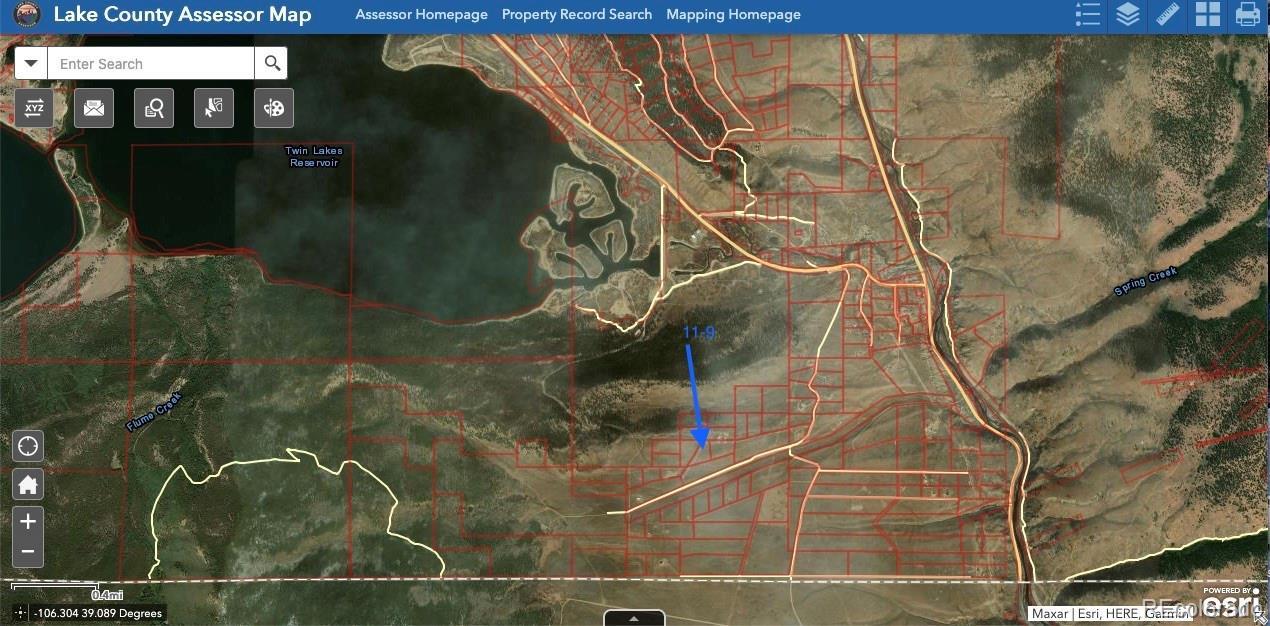Open the Legend panel icon

(x=1088, y=15)
